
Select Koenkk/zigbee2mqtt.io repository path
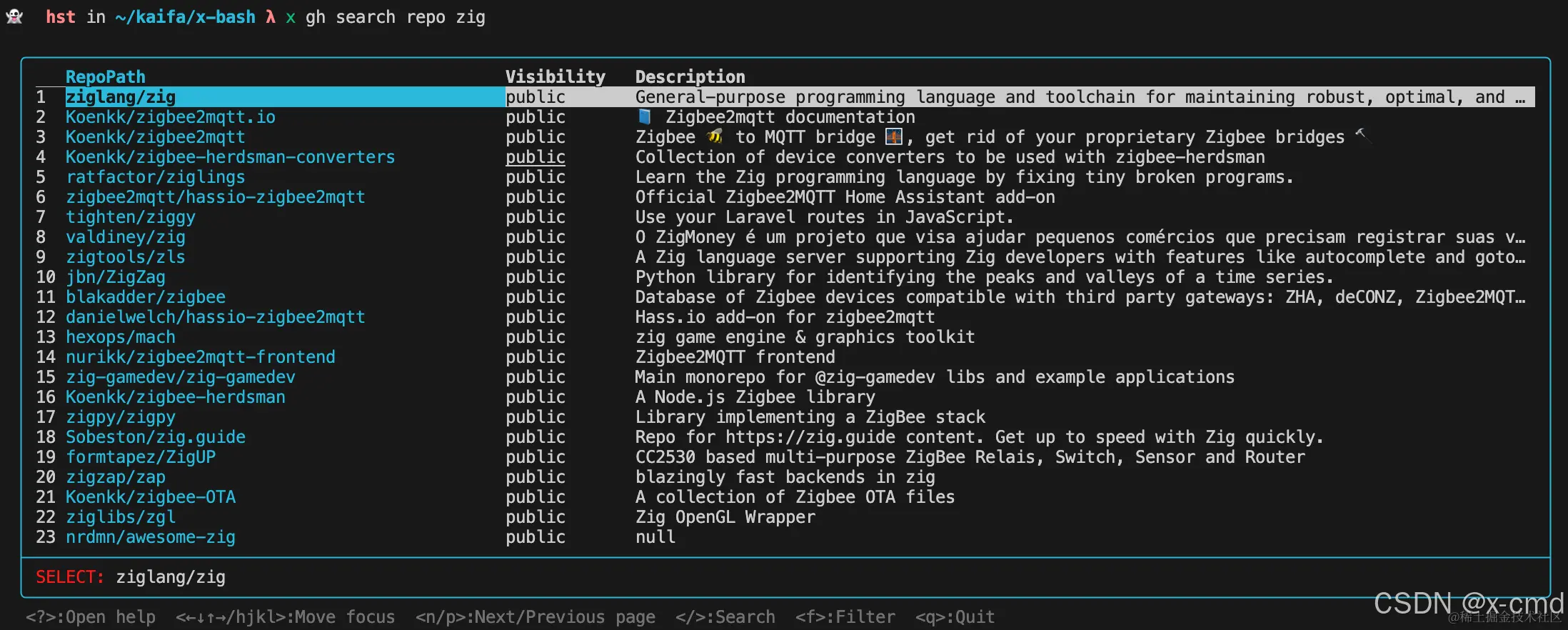(171, 117)
